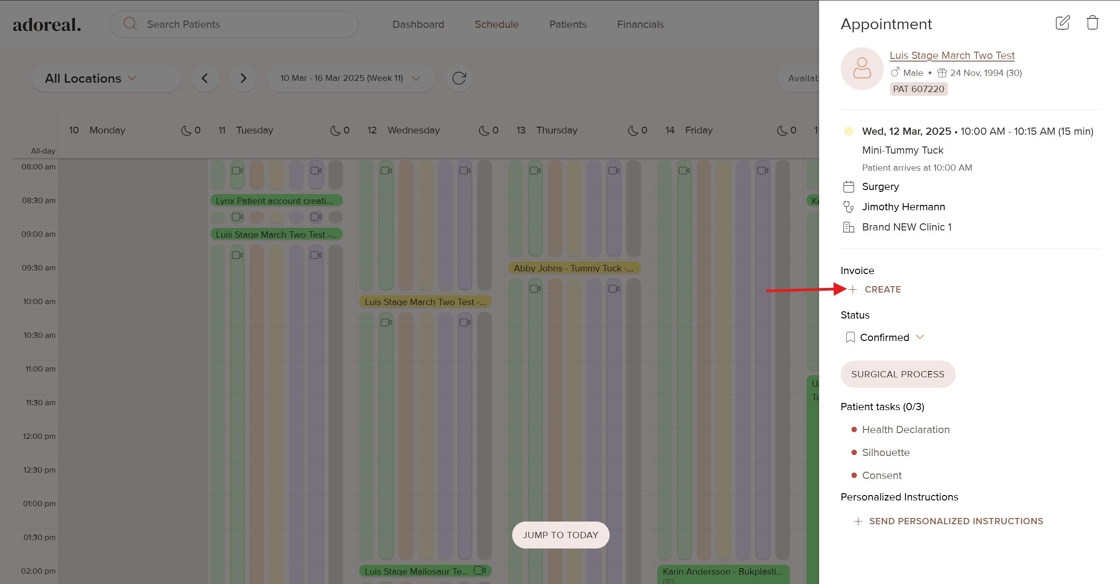The width and height of the screenshot is (1120, 584).
Task: Open the Schedule tab
Action: coord(496,24)
